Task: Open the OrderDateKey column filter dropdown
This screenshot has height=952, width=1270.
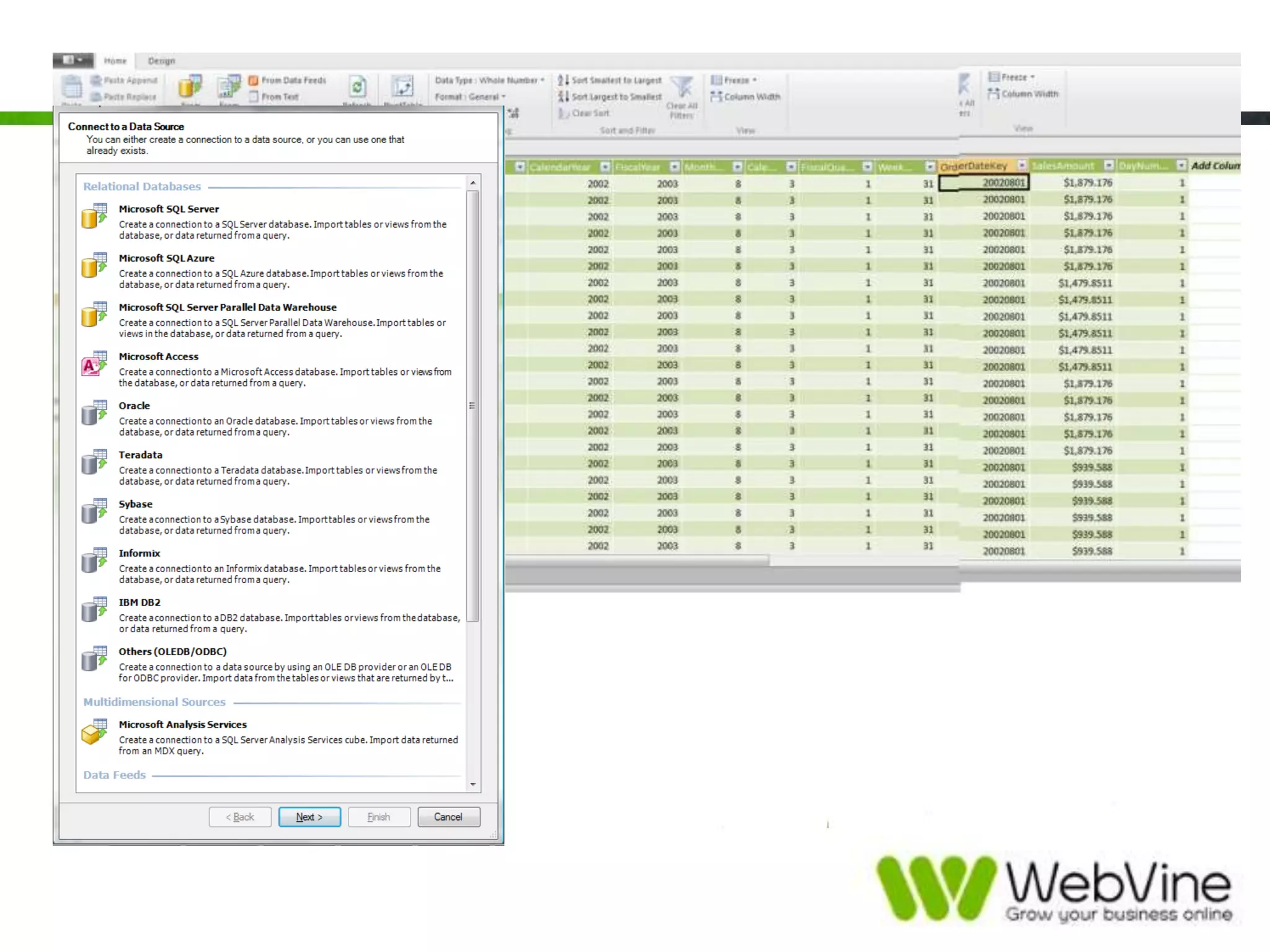Action: coord(1022,165)
